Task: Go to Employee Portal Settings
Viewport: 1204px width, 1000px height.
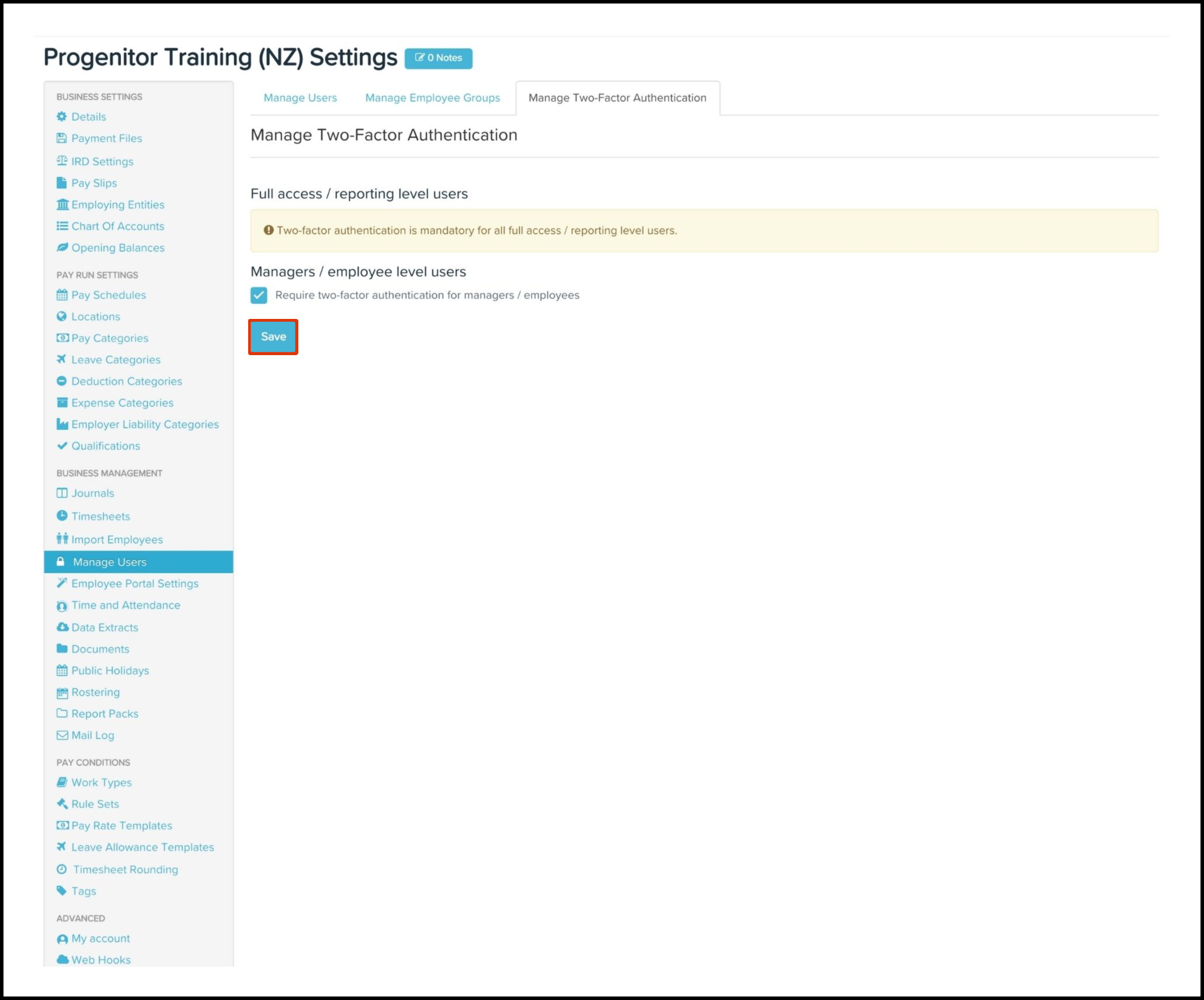Action: coord(135,584)
